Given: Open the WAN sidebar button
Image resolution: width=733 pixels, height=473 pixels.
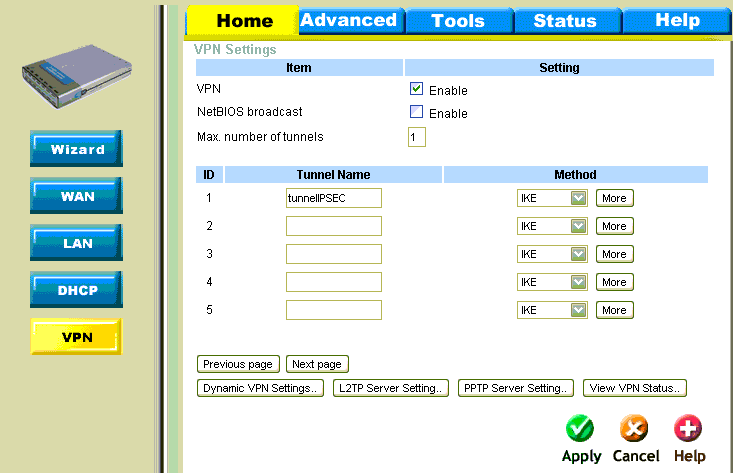Looking at the screenshot, I should [x=77, y=196].
